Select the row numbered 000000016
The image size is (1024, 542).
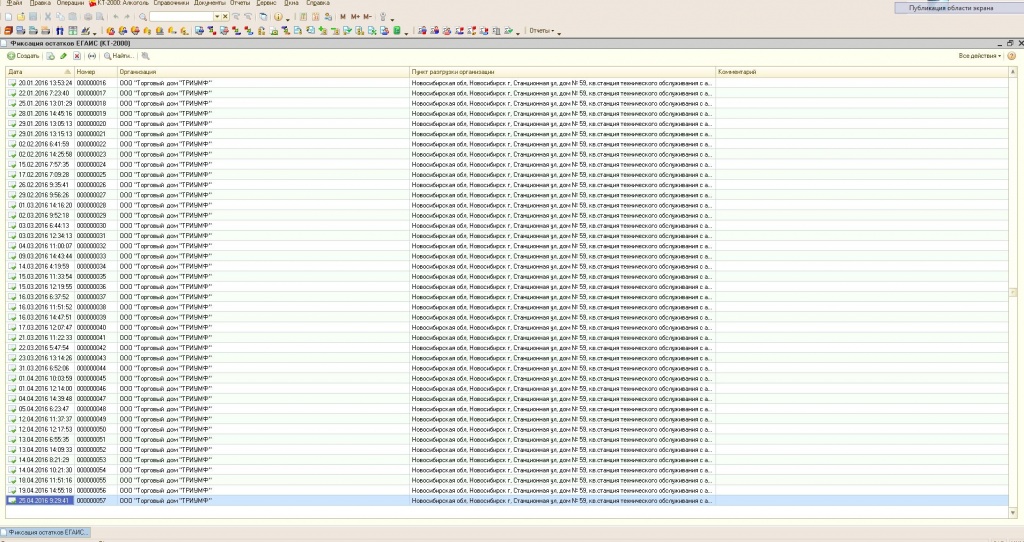coord(507,83)
